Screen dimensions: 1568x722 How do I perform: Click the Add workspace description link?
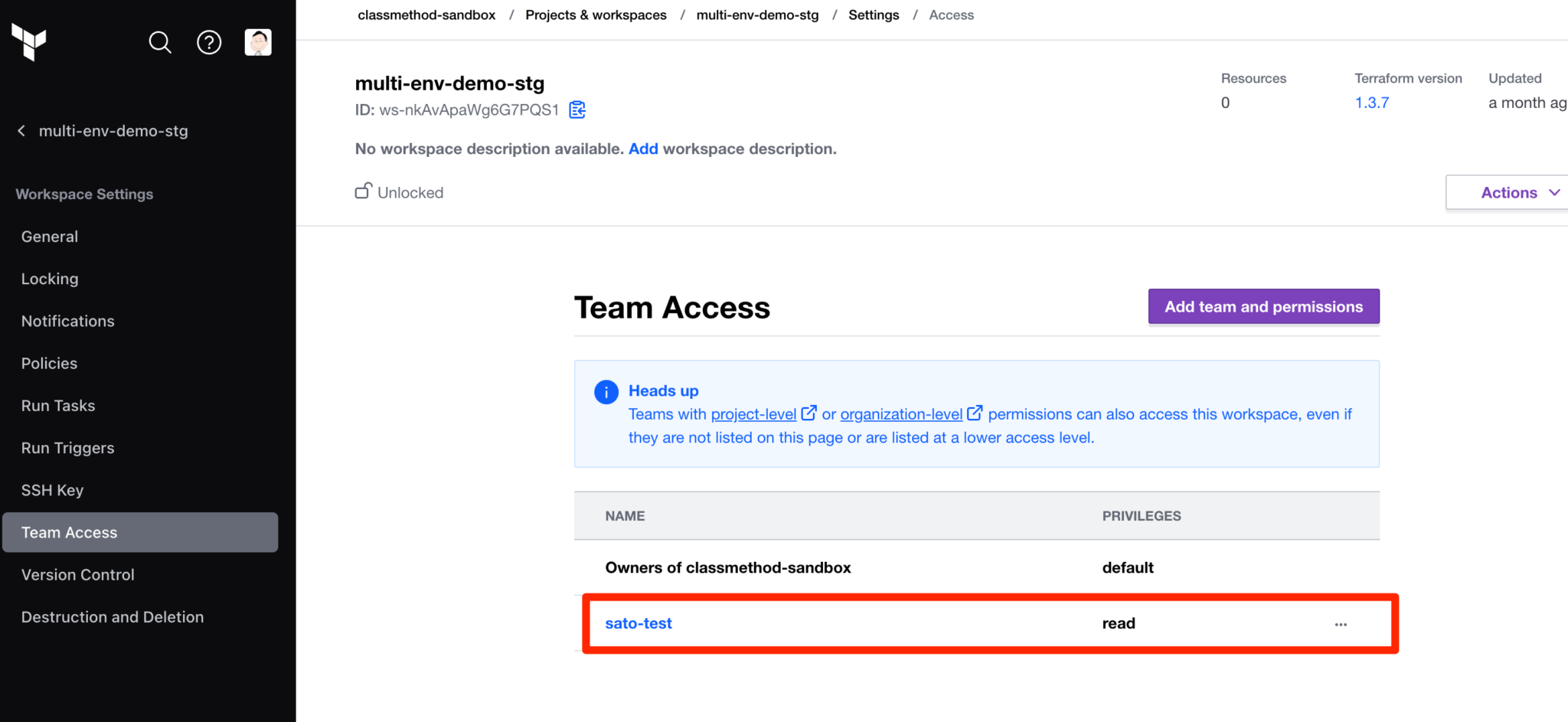pyautogui.click(x=643, y=148)
